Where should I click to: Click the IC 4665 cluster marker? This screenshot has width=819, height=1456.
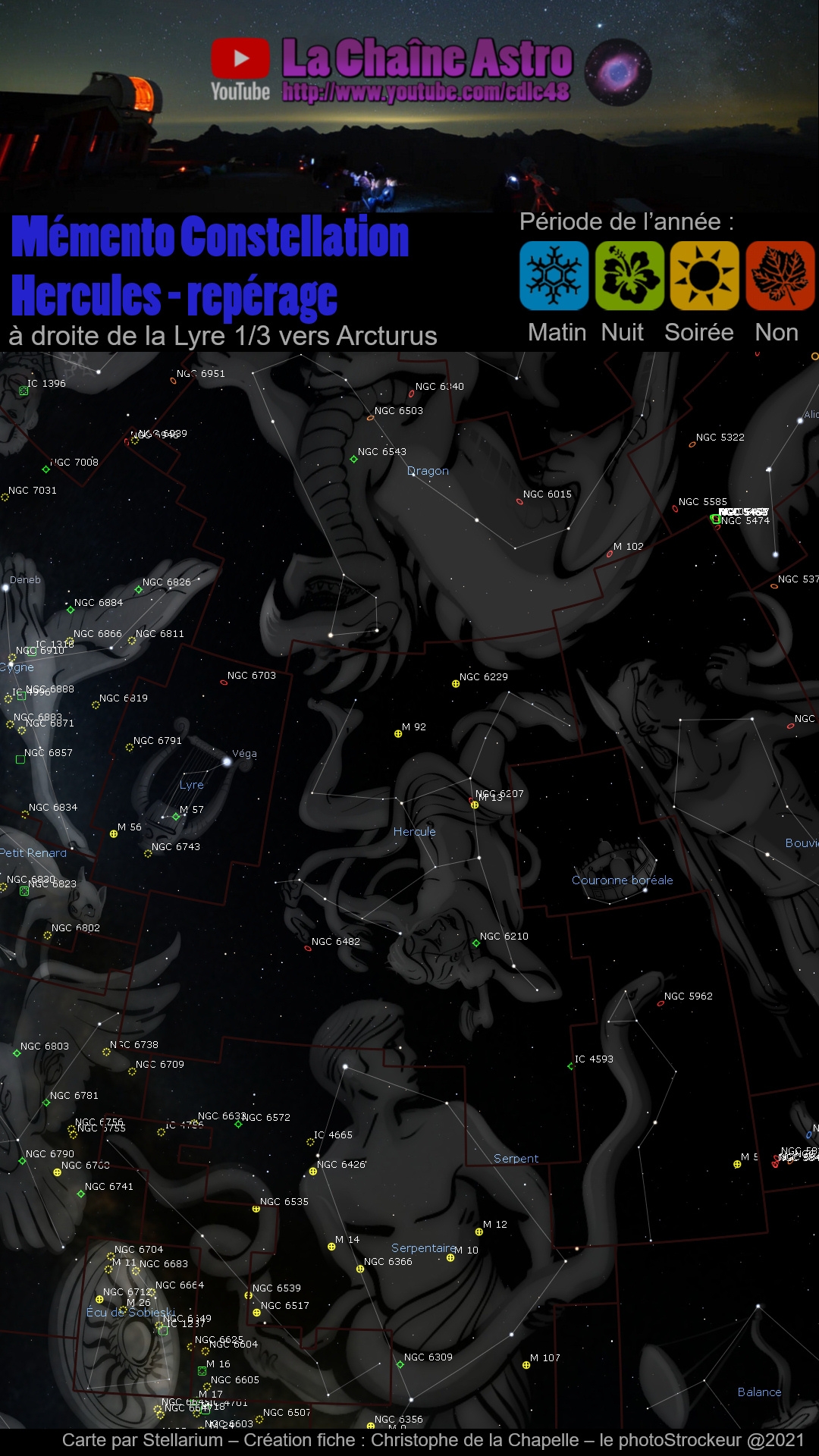309,1142
